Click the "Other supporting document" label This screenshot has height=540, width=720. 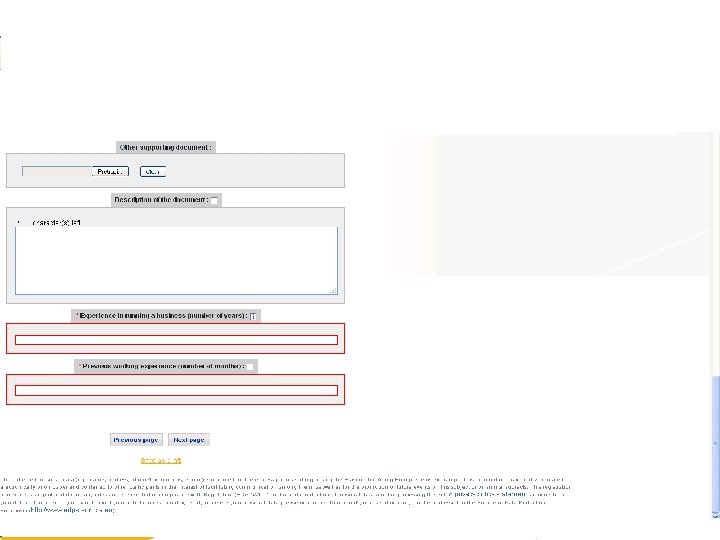(x=166, y=147)
